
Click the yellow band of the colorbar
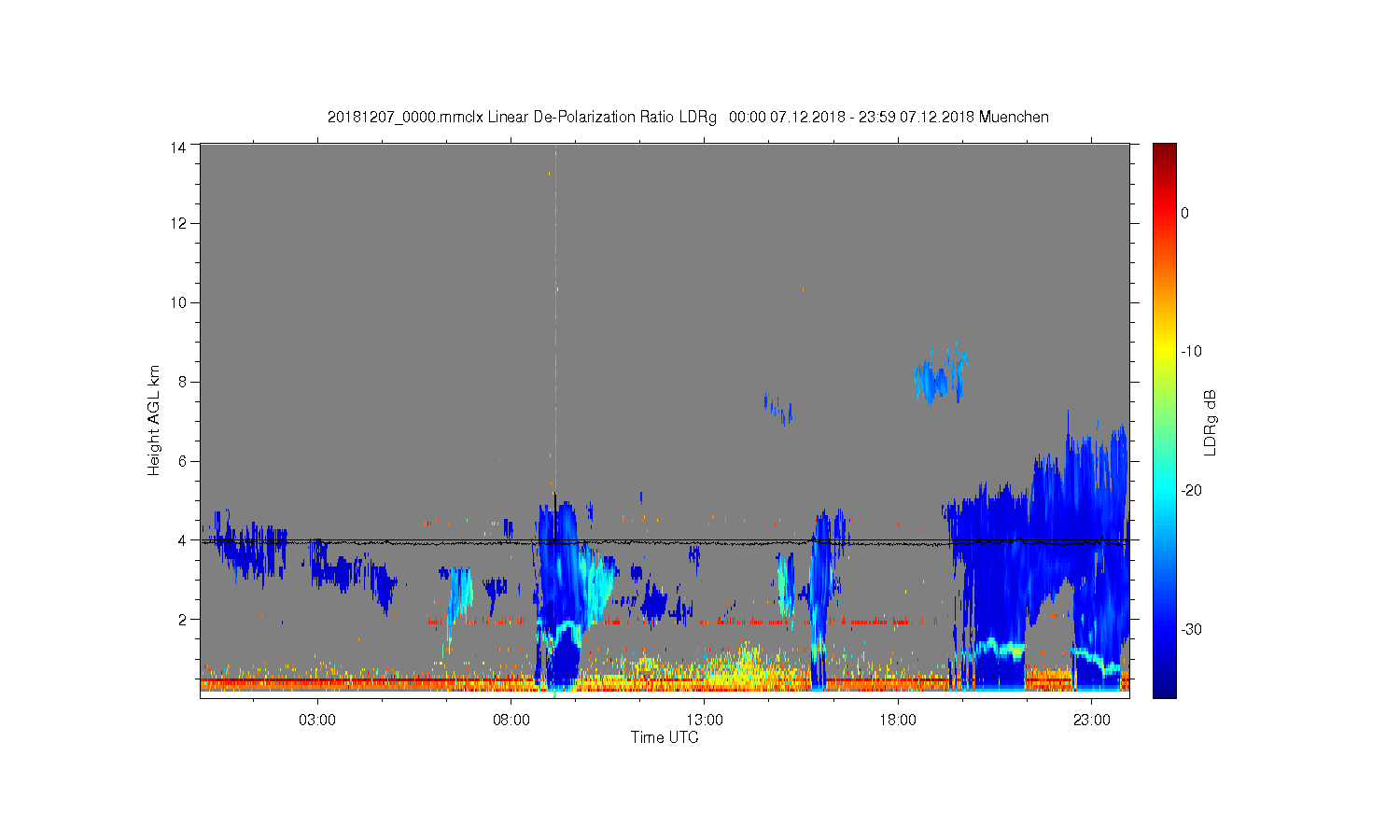click(1165, 350)
